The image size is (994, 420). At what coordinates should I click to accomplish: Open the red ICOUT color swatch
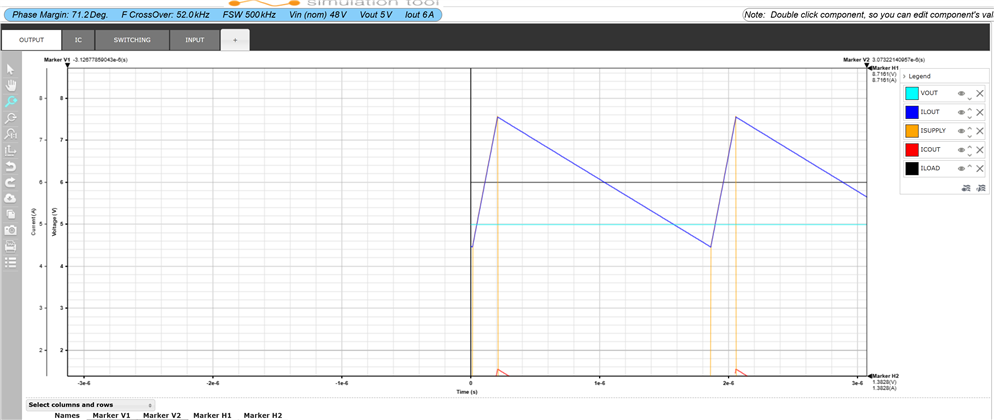click(912, 150)
